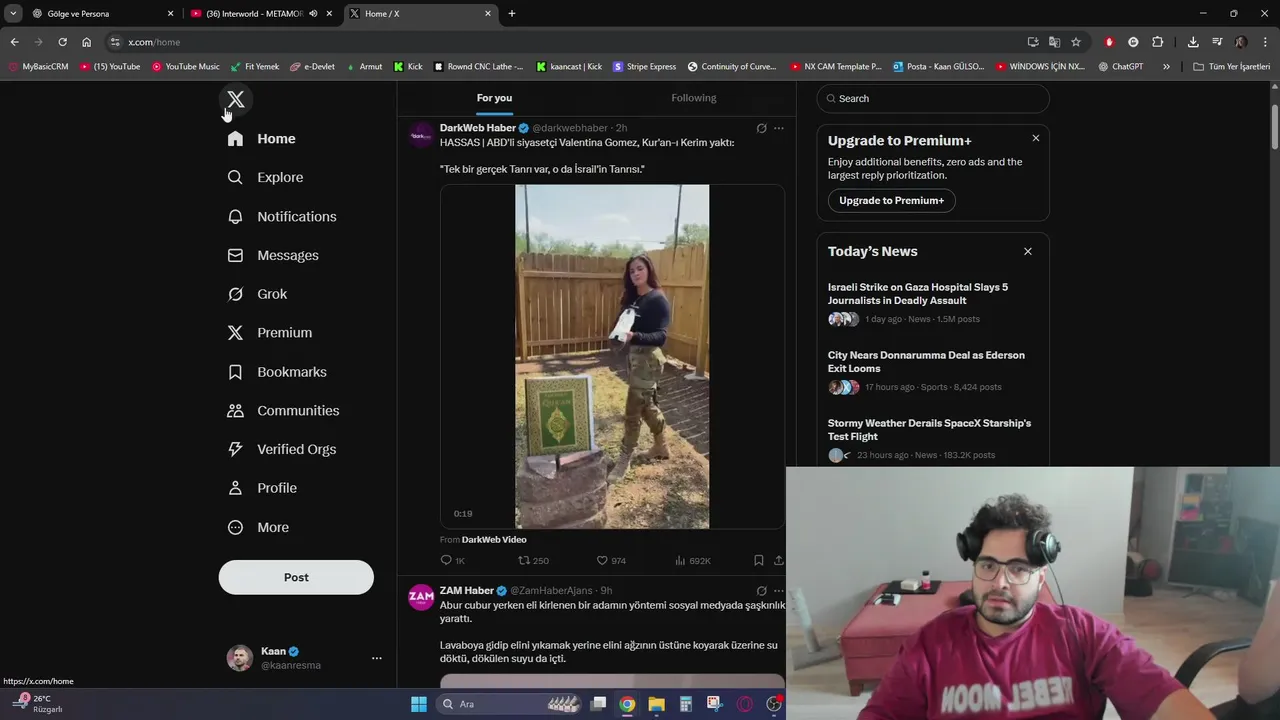
Task: Bookmark the DarkWeb Haber post
Action: coord(759,561)
